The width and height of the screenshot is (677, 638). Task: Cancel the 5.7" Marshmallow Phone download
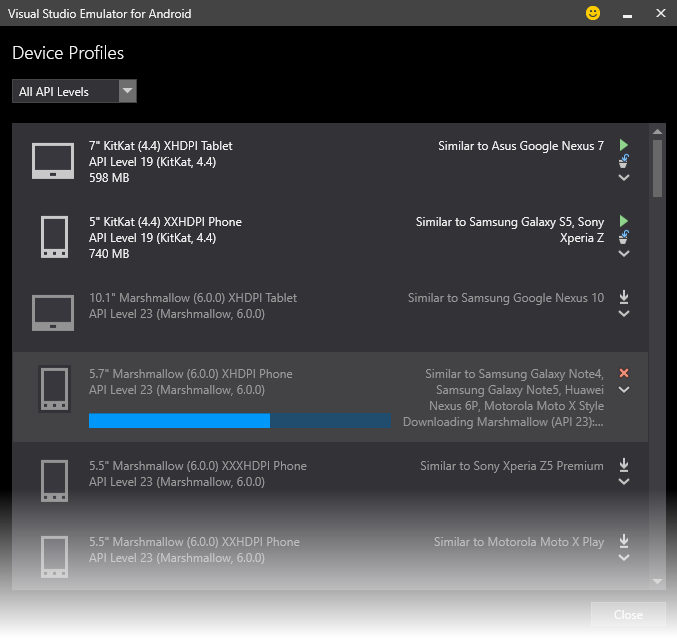624,373
